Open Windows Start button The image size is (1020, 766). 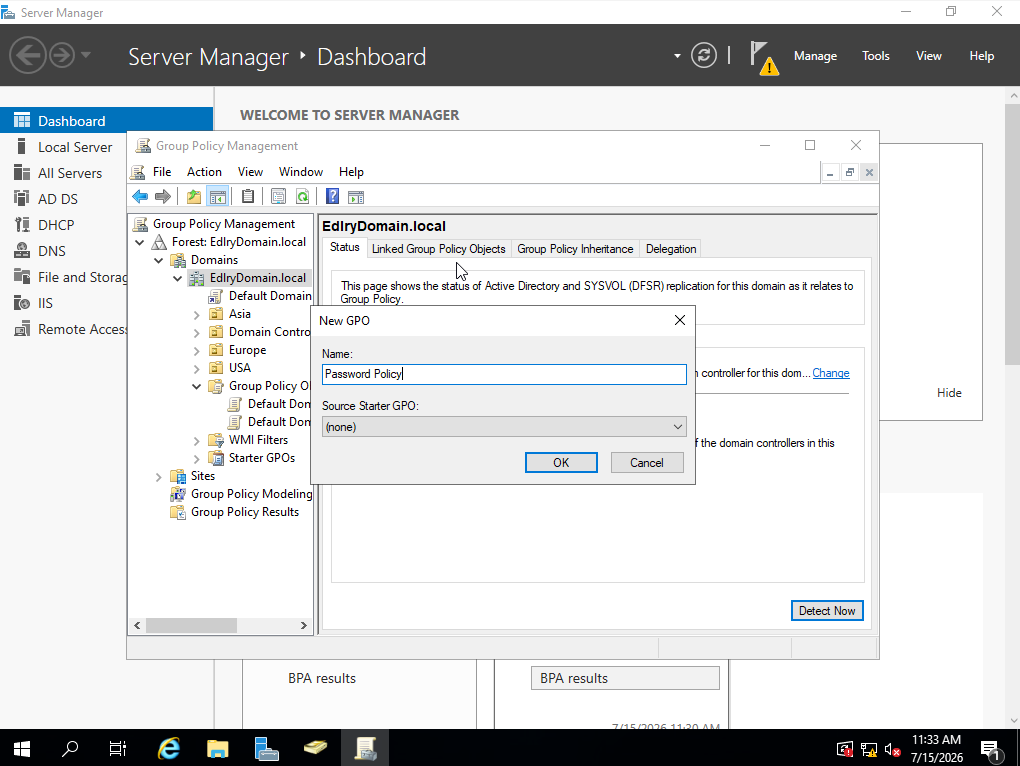click(x=21, y=749)
